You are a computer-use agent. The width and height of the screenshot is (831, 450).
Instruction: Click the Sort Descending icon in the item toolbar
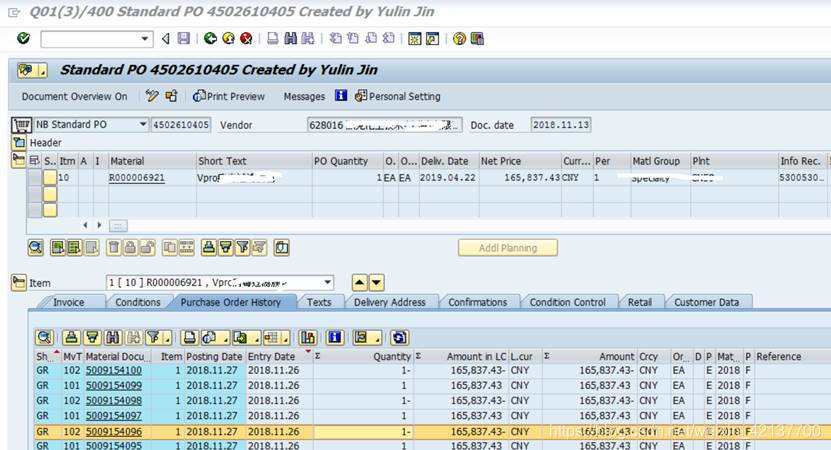pos(226,248)
